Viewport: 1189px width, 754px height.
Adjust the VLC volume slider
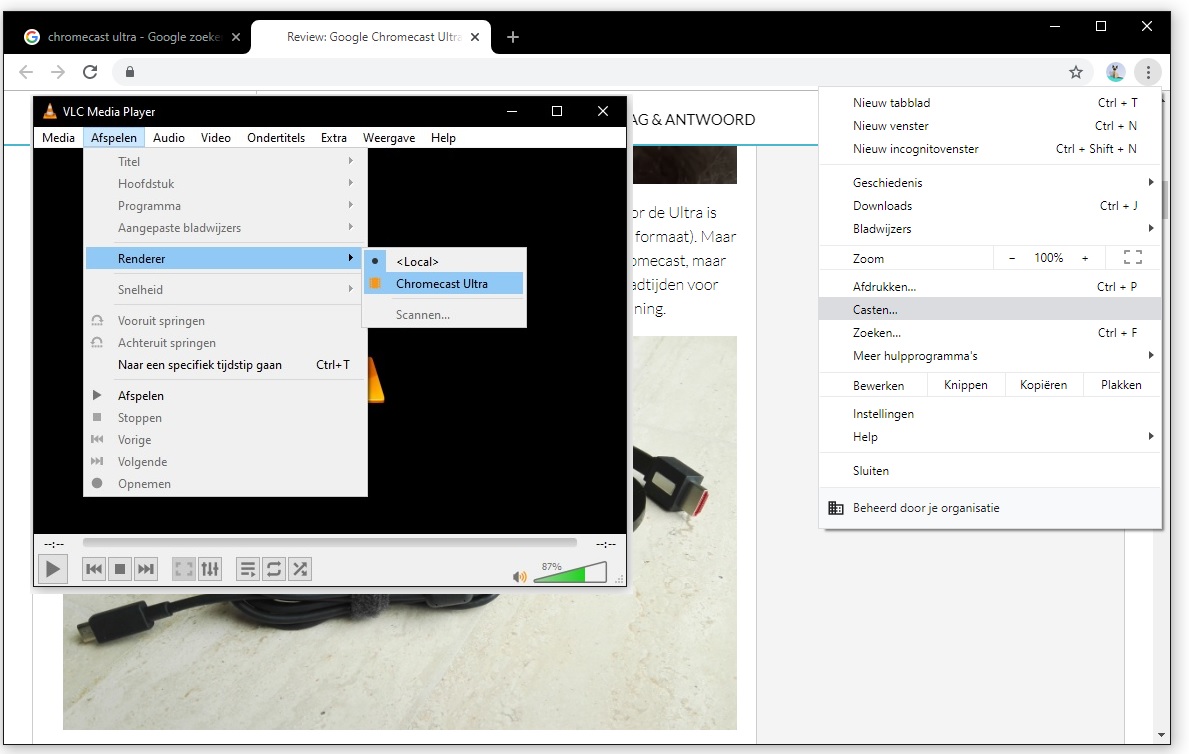tap(570, 575)
